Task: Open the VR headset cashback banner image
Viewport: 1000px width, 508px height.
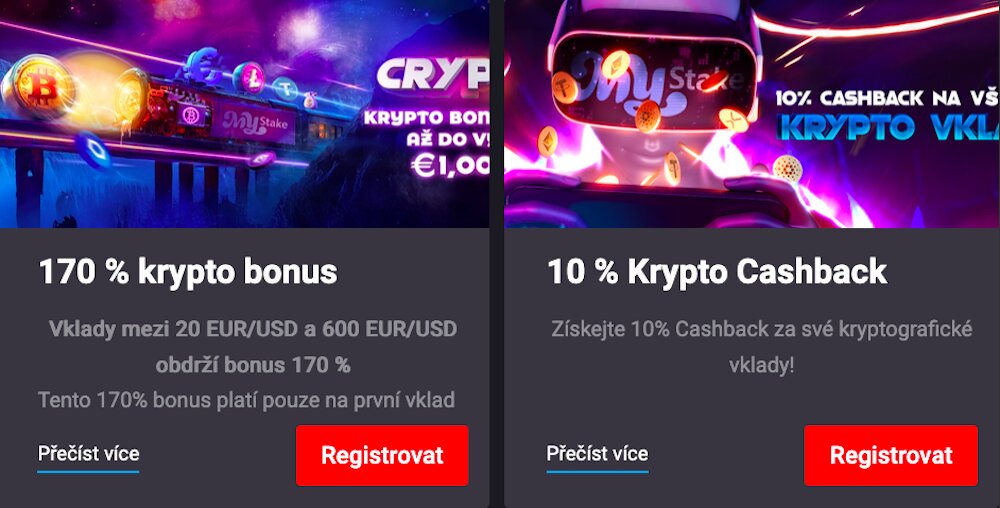Action: click(x=752, y=113)
